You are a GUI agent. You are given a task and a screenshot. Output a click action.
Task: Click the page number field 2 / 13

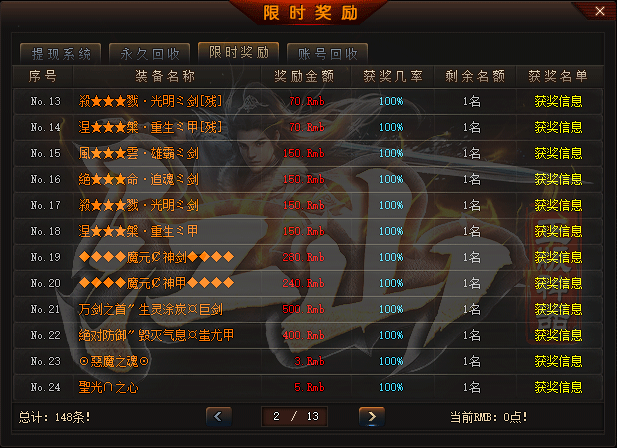(x=294, y=417)
